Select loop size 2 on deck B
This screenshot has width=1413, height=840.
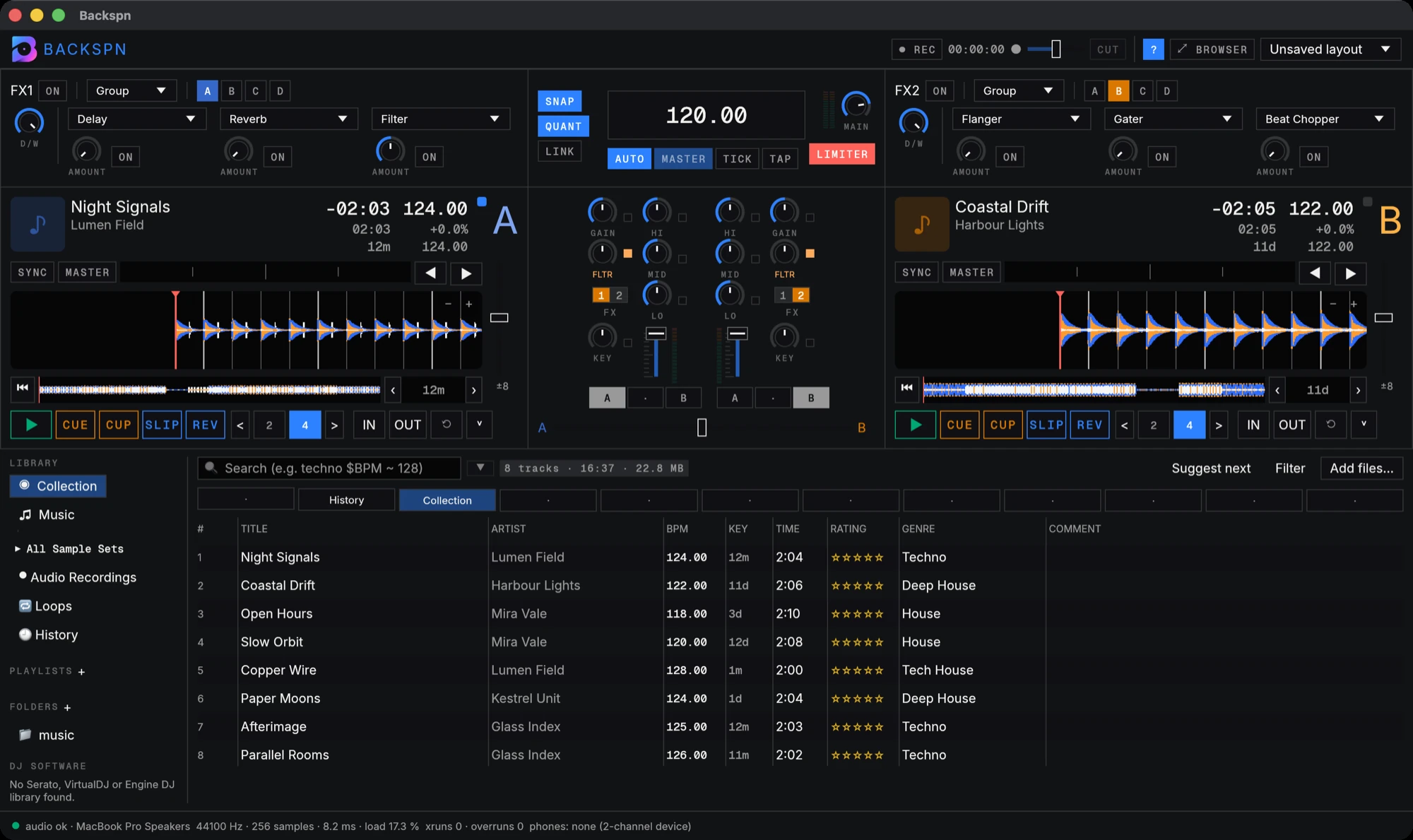(1154, 425)
